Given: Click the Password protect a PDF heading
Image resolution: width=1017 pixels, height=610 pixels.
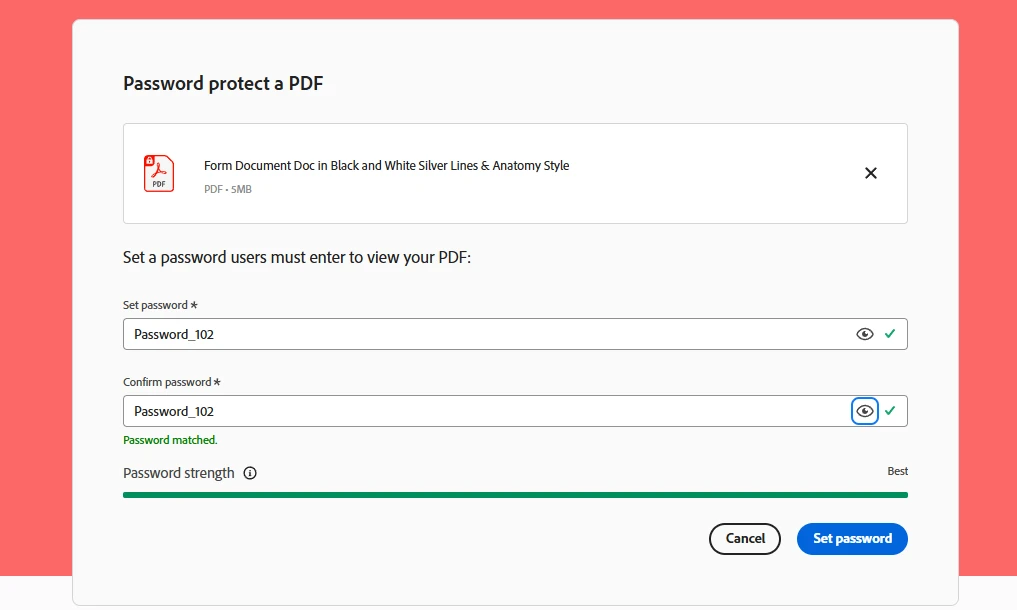Looking at the screenshot, I should (222, 83).
